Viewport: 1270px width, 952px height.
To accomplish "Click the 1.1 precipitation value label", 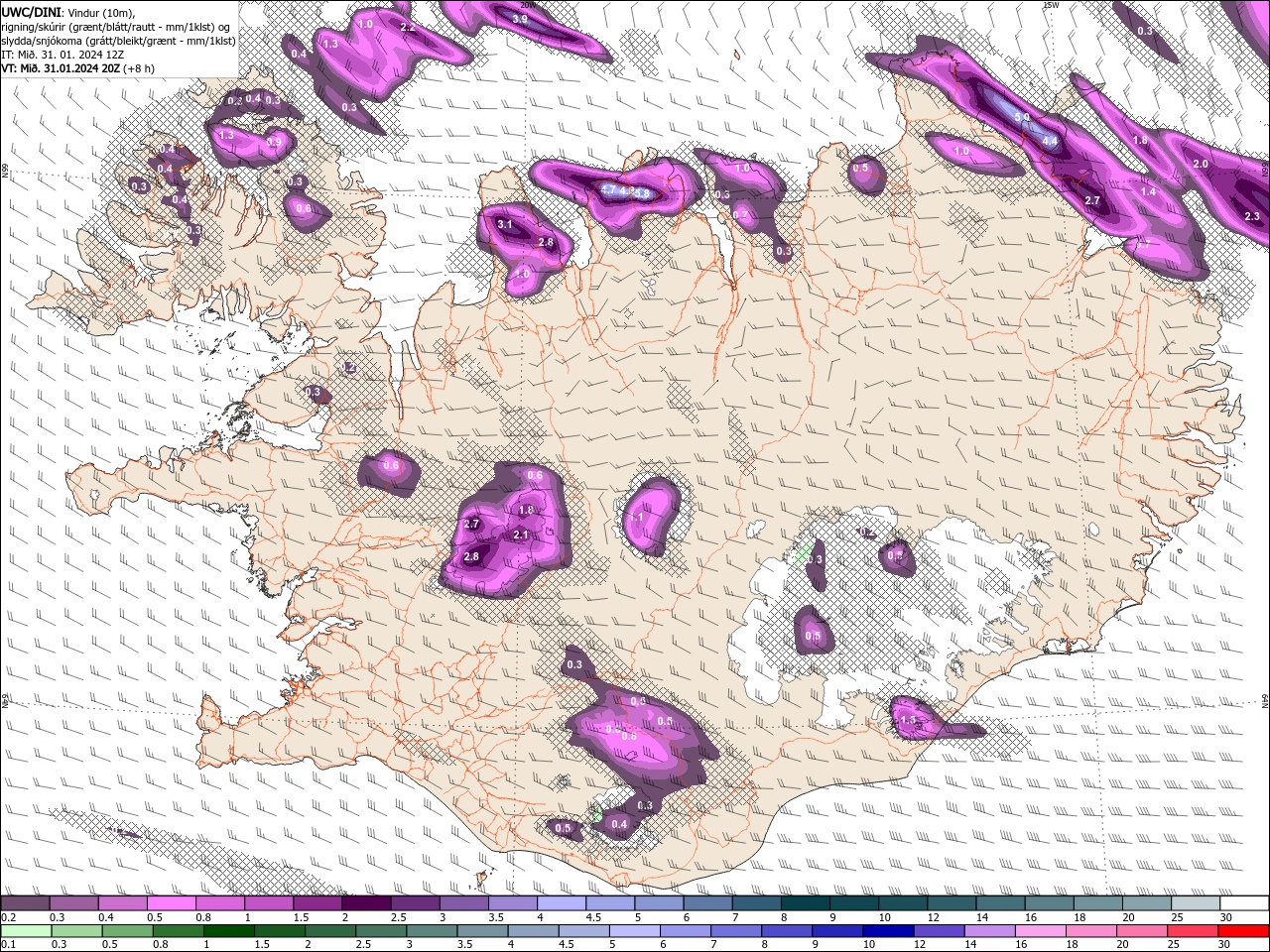I will [x=637, y=518].
